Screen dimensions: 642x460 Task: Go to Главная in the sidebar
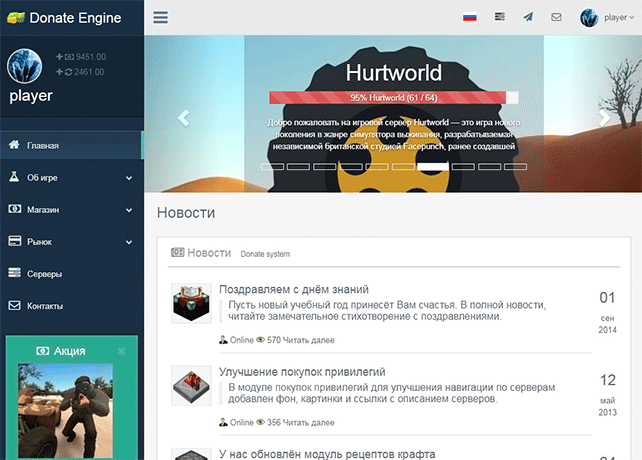coord(43,146)
